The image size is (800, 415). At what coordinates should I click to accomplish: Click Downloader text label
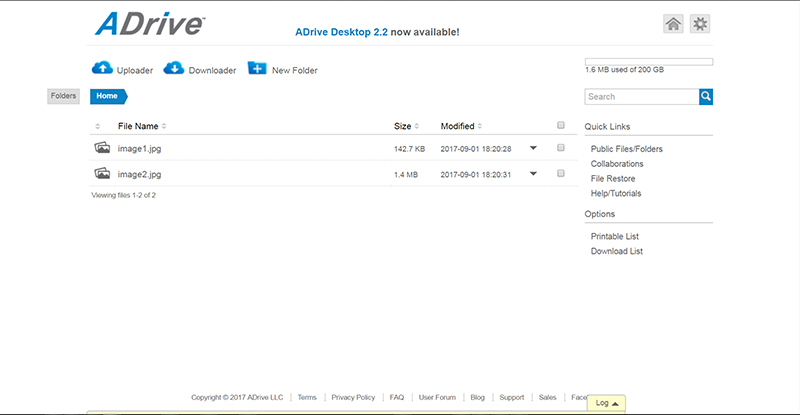[x=212, y=70]
